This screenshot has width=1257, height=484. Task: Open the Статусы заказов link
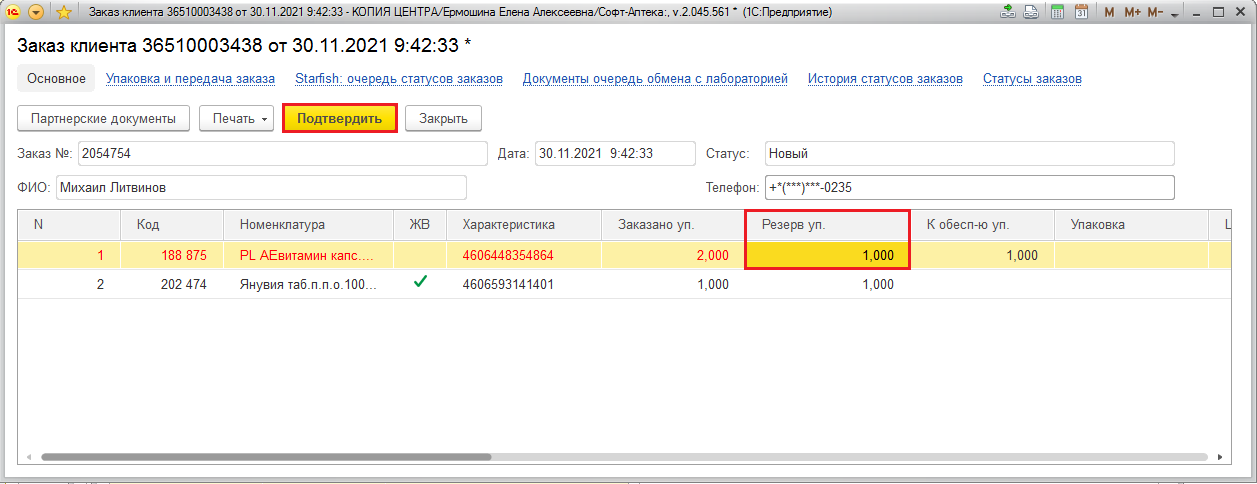click(1032, 79)
